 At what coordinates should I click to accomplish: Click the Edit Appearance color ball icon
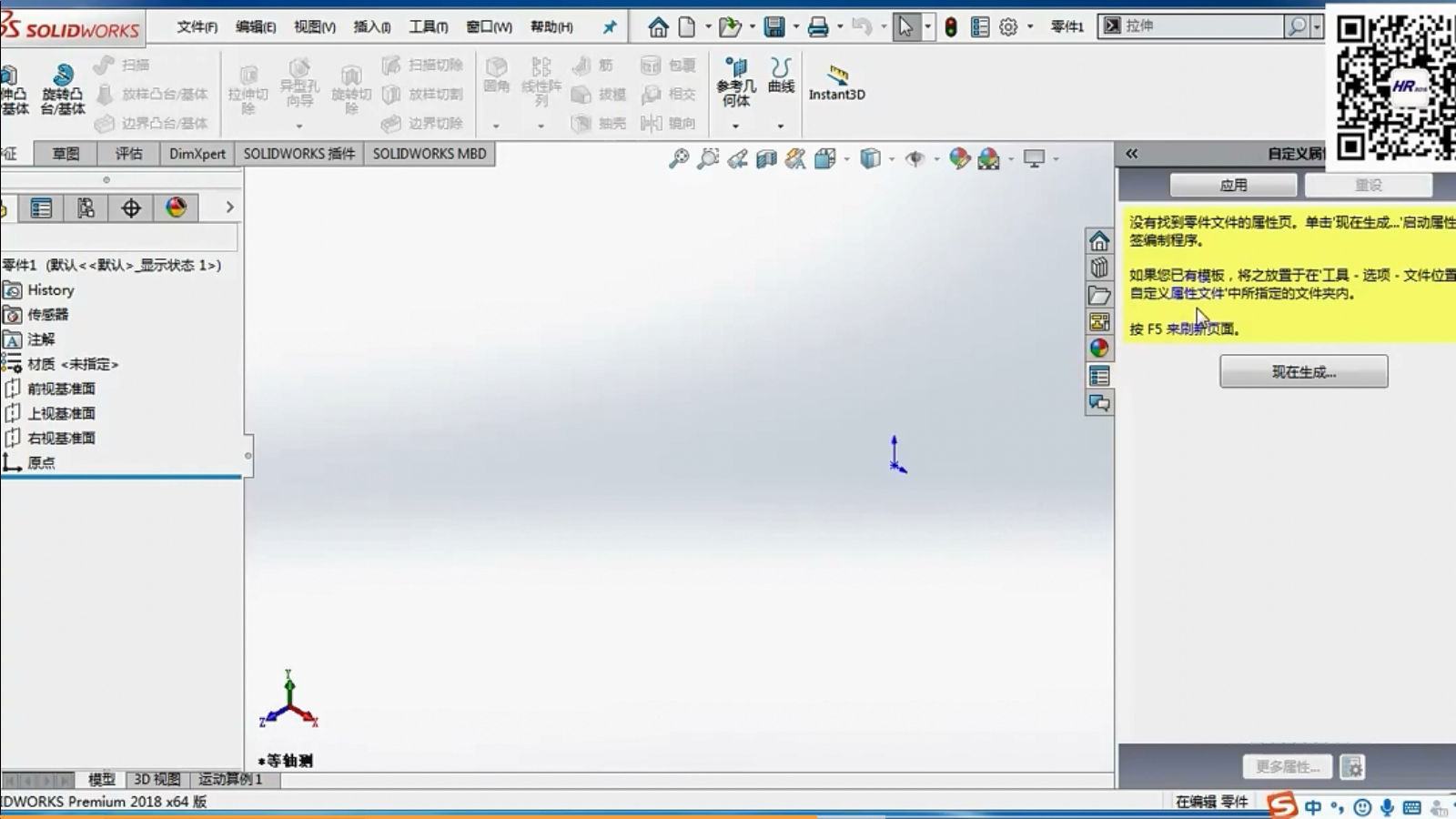coord(959,159)
